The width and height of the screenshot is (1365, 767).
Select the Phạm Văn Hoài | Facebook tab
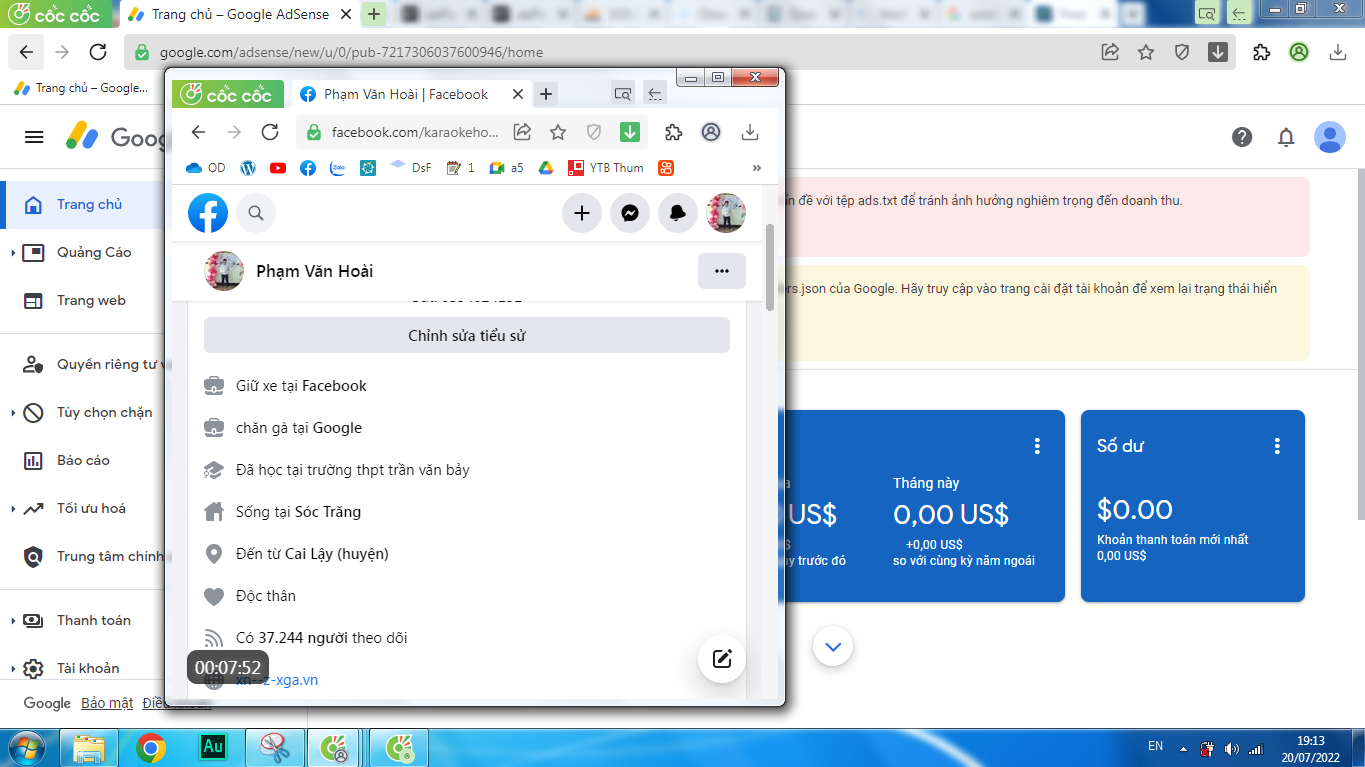pyautogui.click(x=411, y=94)
